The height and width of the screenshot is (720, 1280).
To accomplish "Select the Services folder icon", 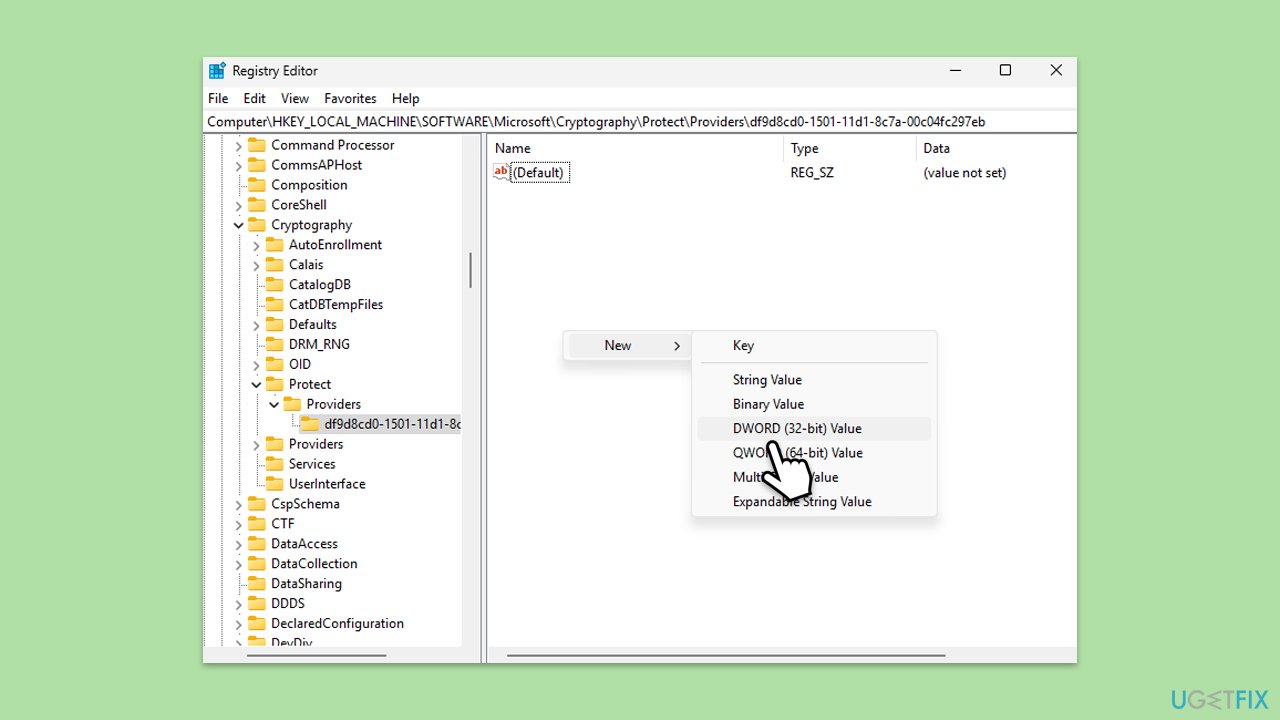I will click(275, 464).
